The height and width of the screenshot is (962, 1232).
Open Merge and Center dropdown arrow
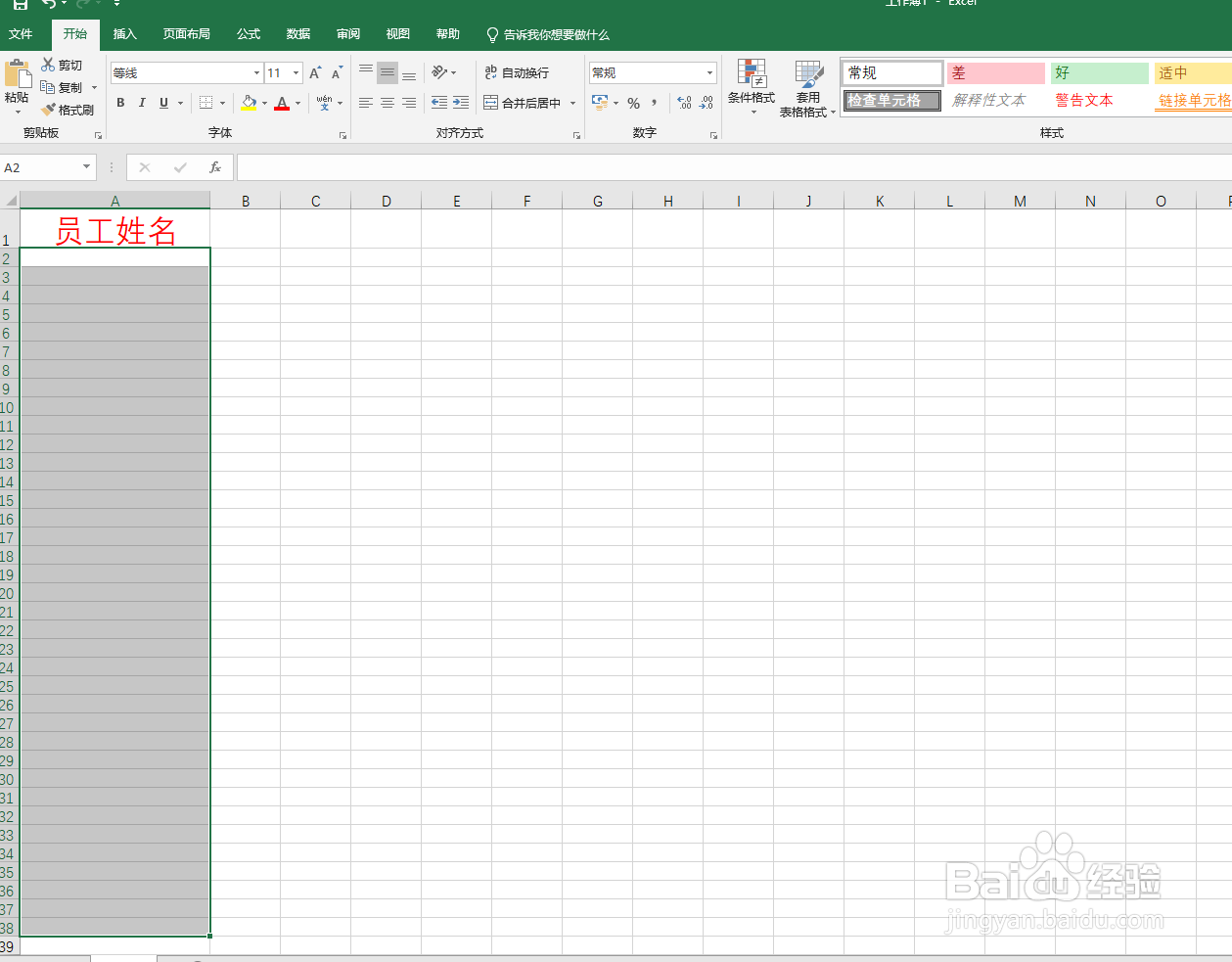(573, 103)
